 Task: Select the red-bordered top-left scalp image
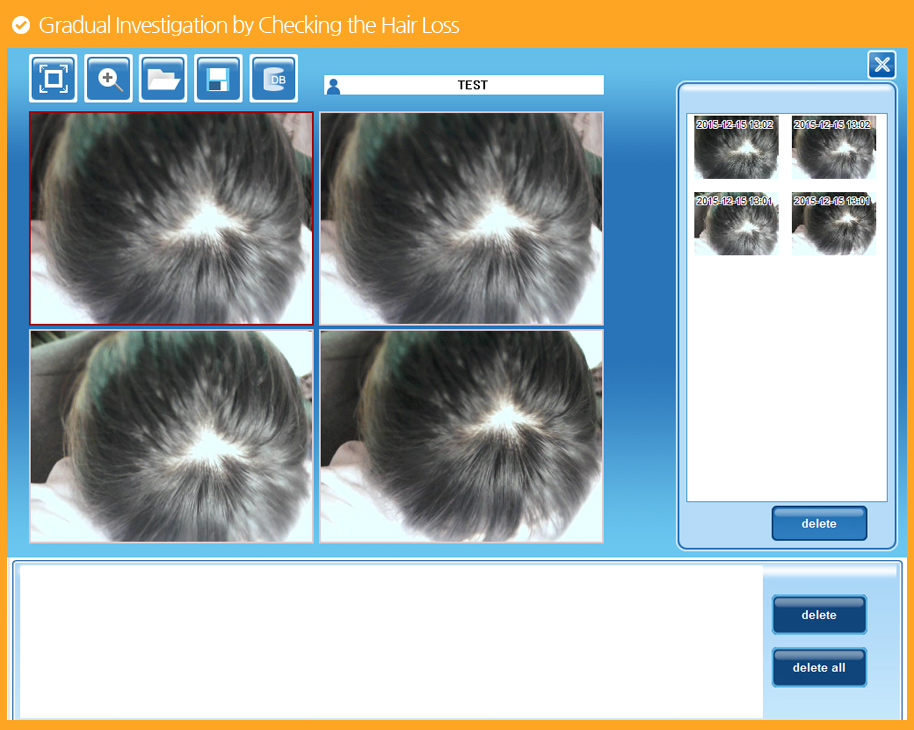(171, 218)
